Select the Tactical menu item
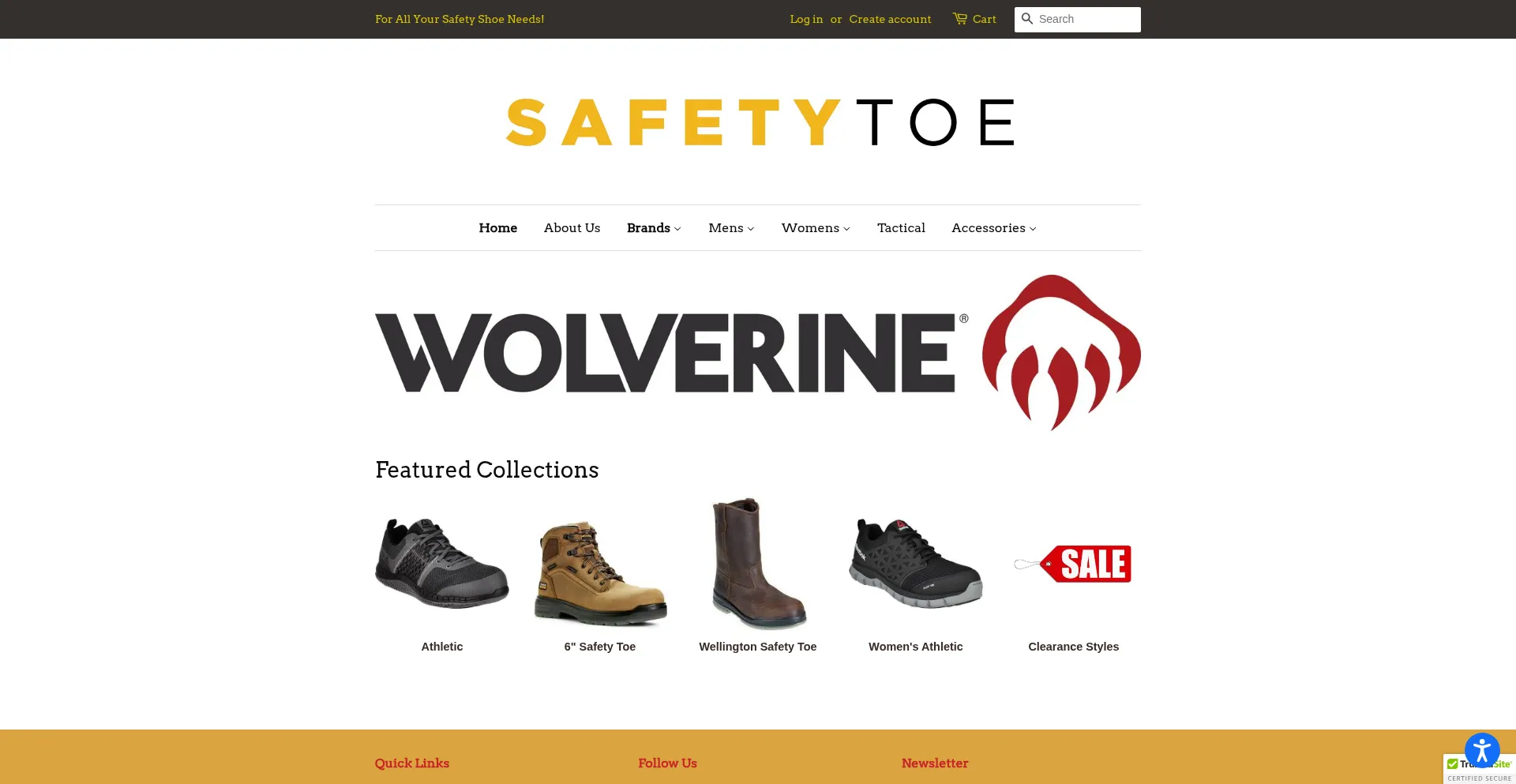Viewport: 1516px width, 784px height. point(901,227)
